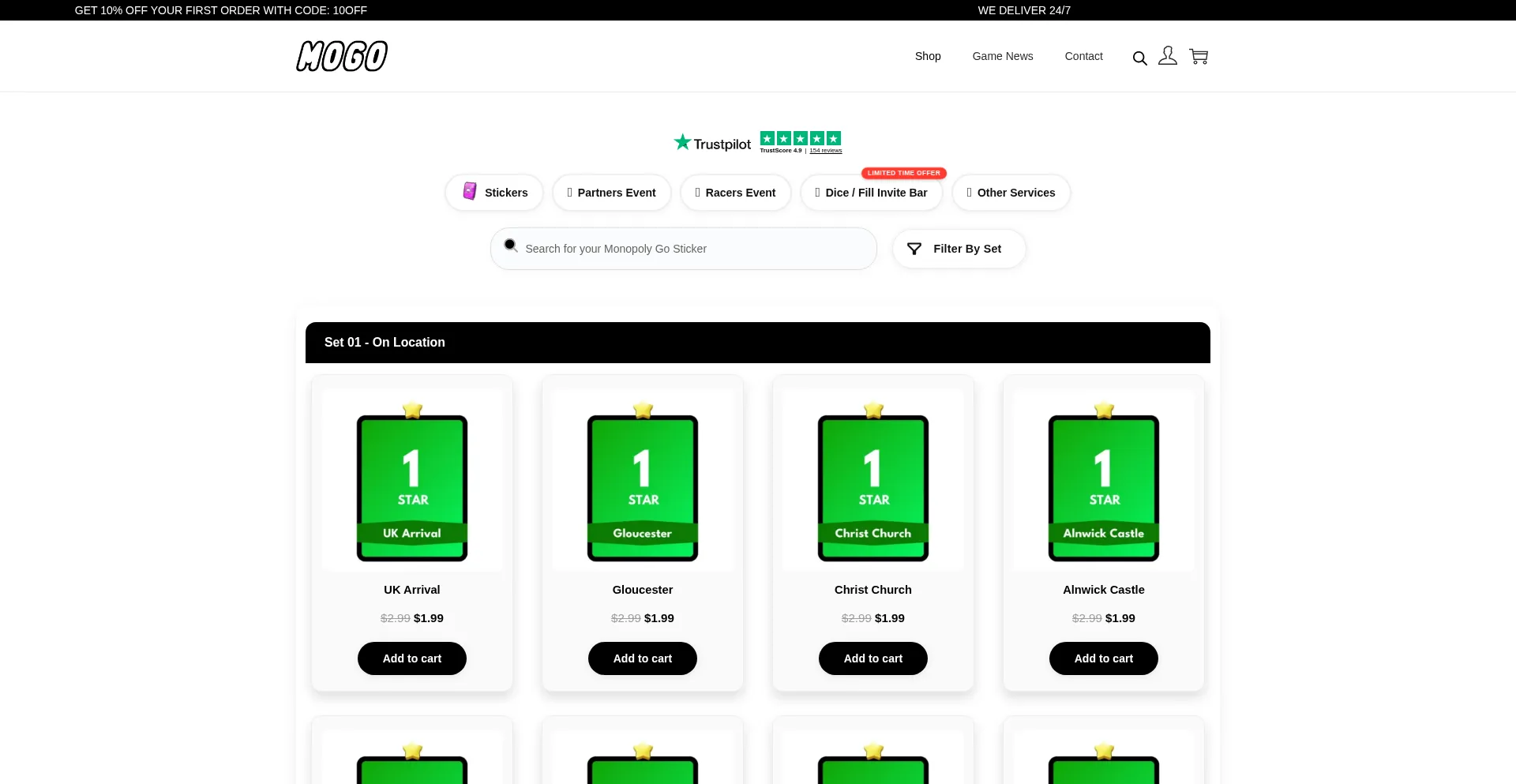Open Dice / Fill Invite Bar category
This screenshot has width=1516, height=784.
pyautogui.click(x=872, y=193)
